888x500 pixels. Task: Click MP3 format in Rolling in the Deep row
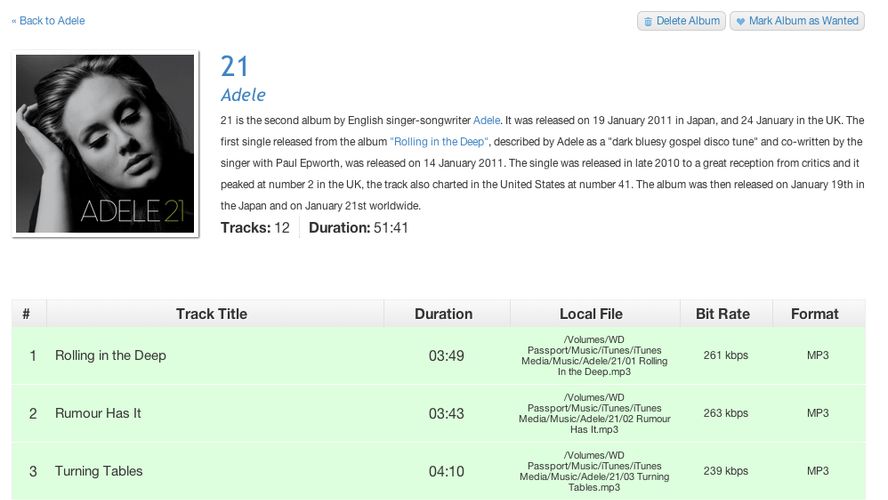(x=818, y=355)
